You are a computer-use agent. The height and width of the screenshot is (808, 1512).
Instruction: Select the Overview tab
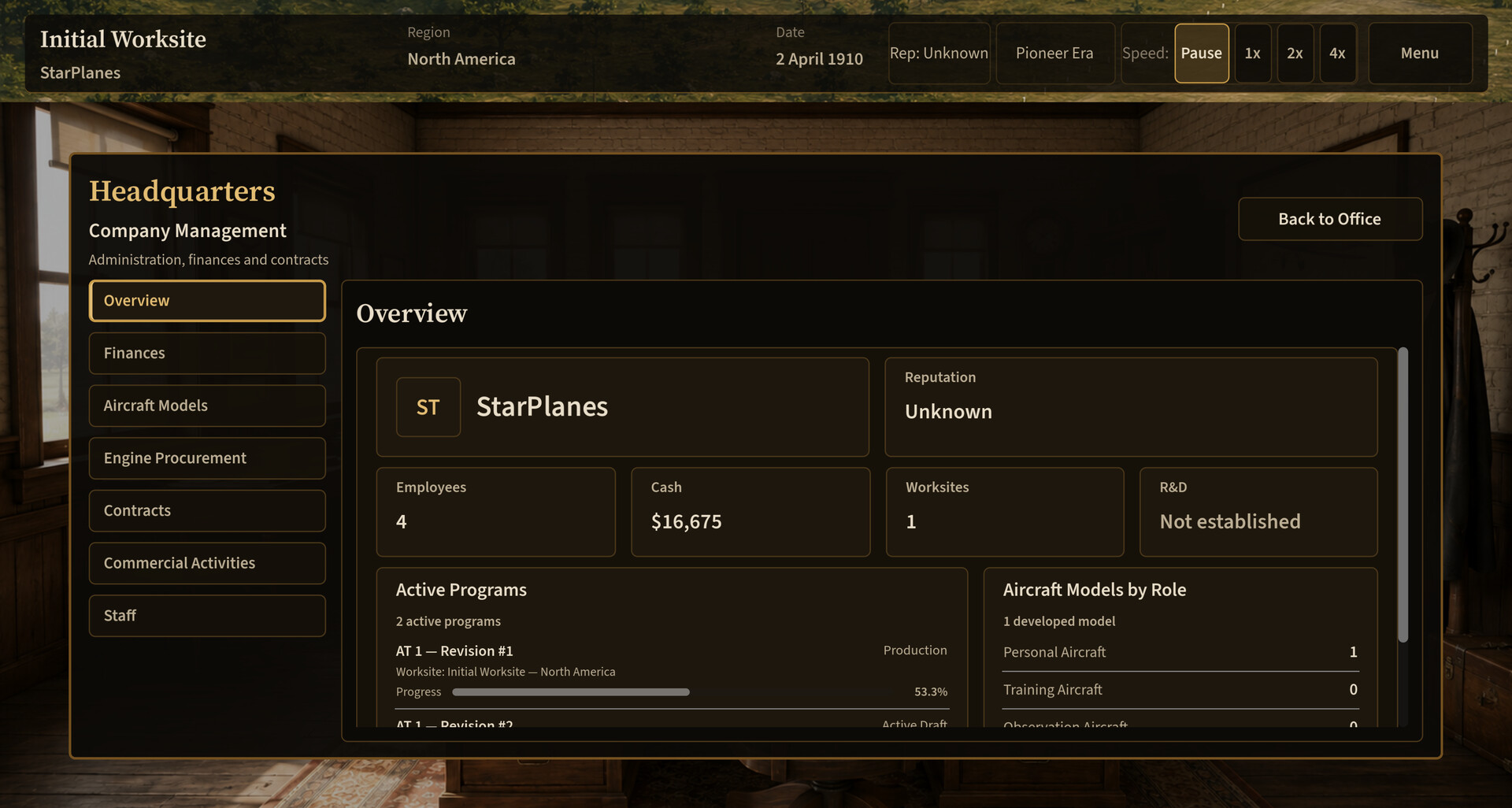pyautogui.click(x=207, y=301)
